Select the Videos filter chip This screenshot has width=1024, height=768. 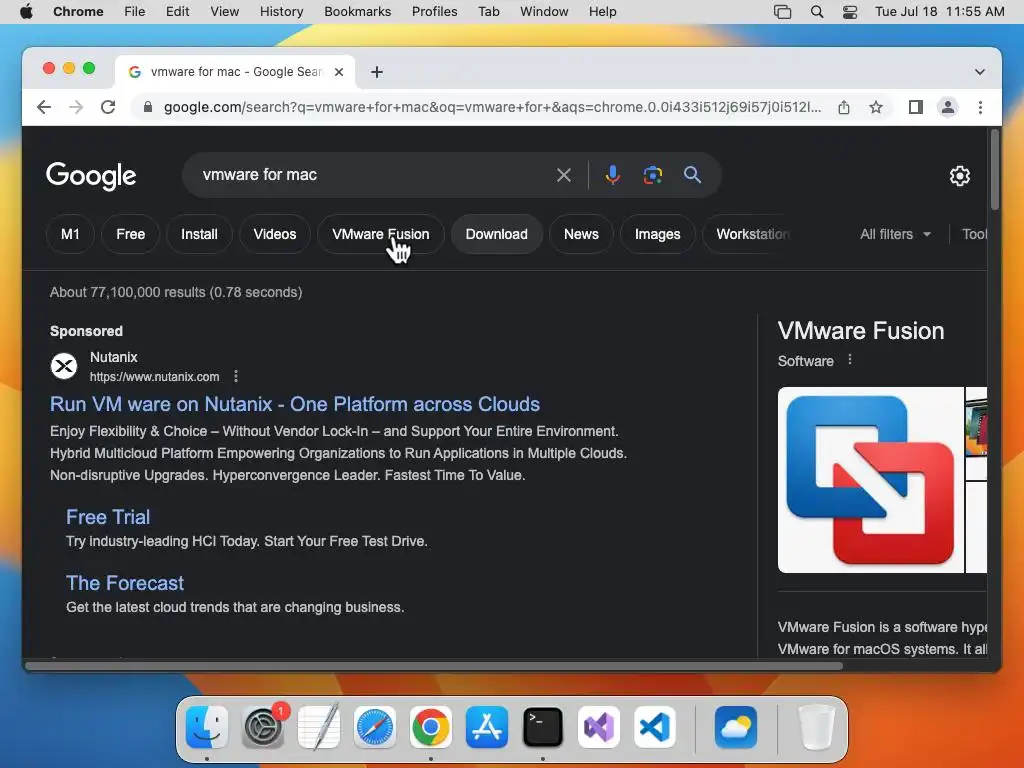click(275, 234)
